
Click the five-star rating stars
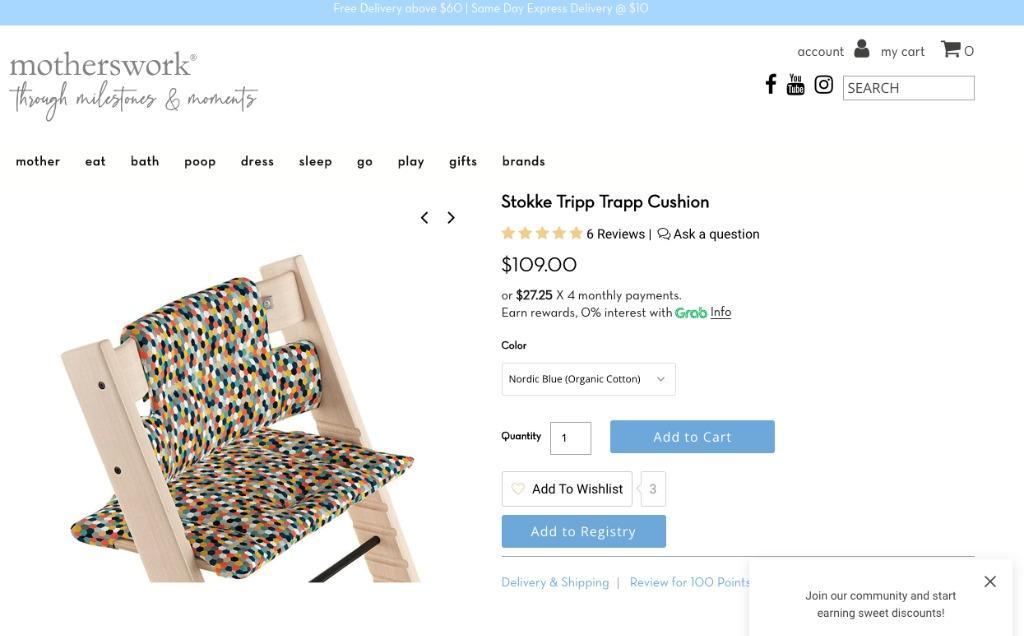541,233
